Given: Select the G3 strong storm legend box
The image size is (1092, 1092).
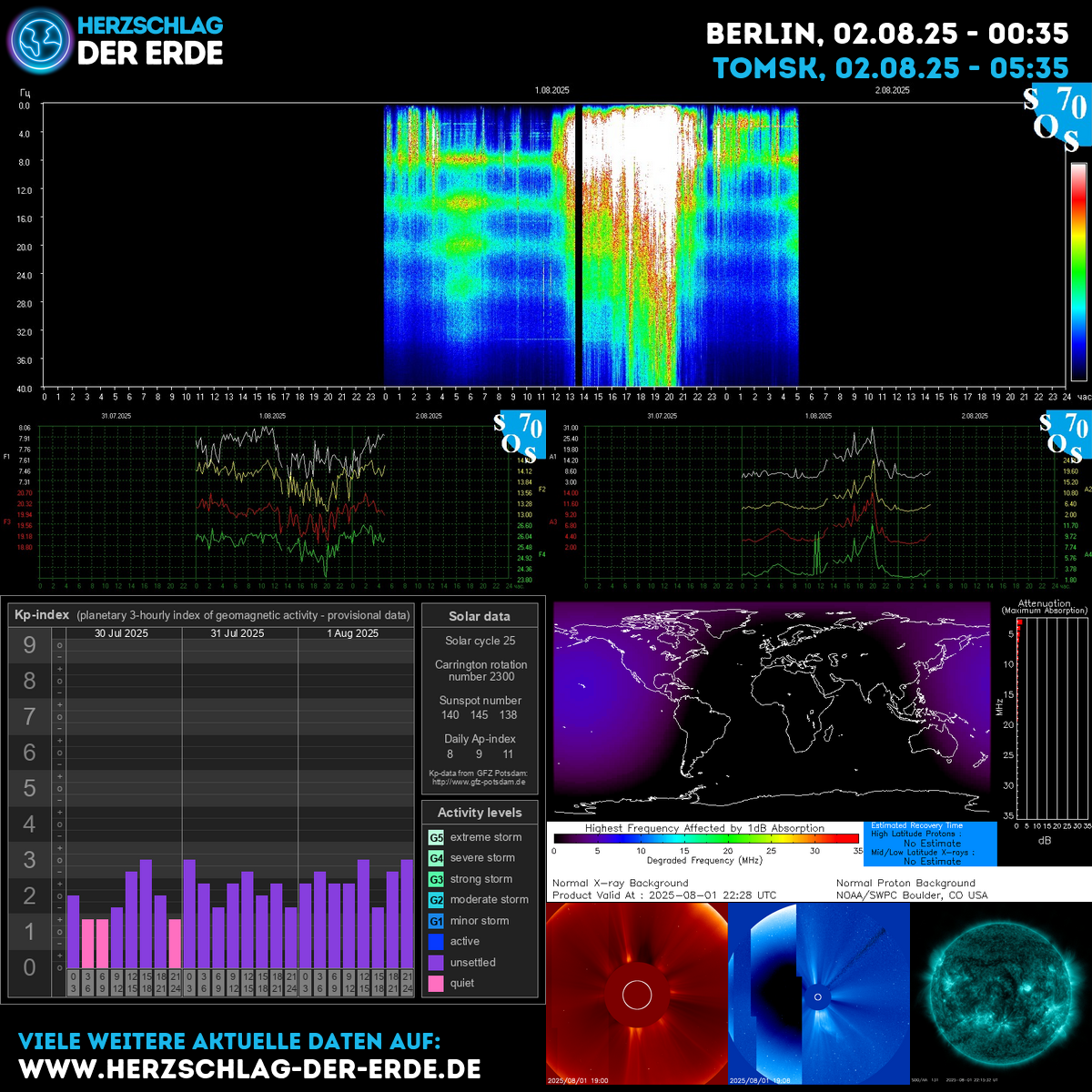Looking at the screenshot, I should 436,879.
